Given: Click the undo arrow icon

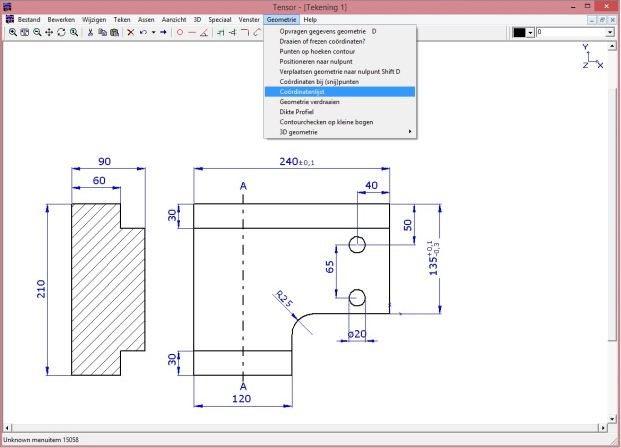Looking at the screenshot, I should click(143, 32).
